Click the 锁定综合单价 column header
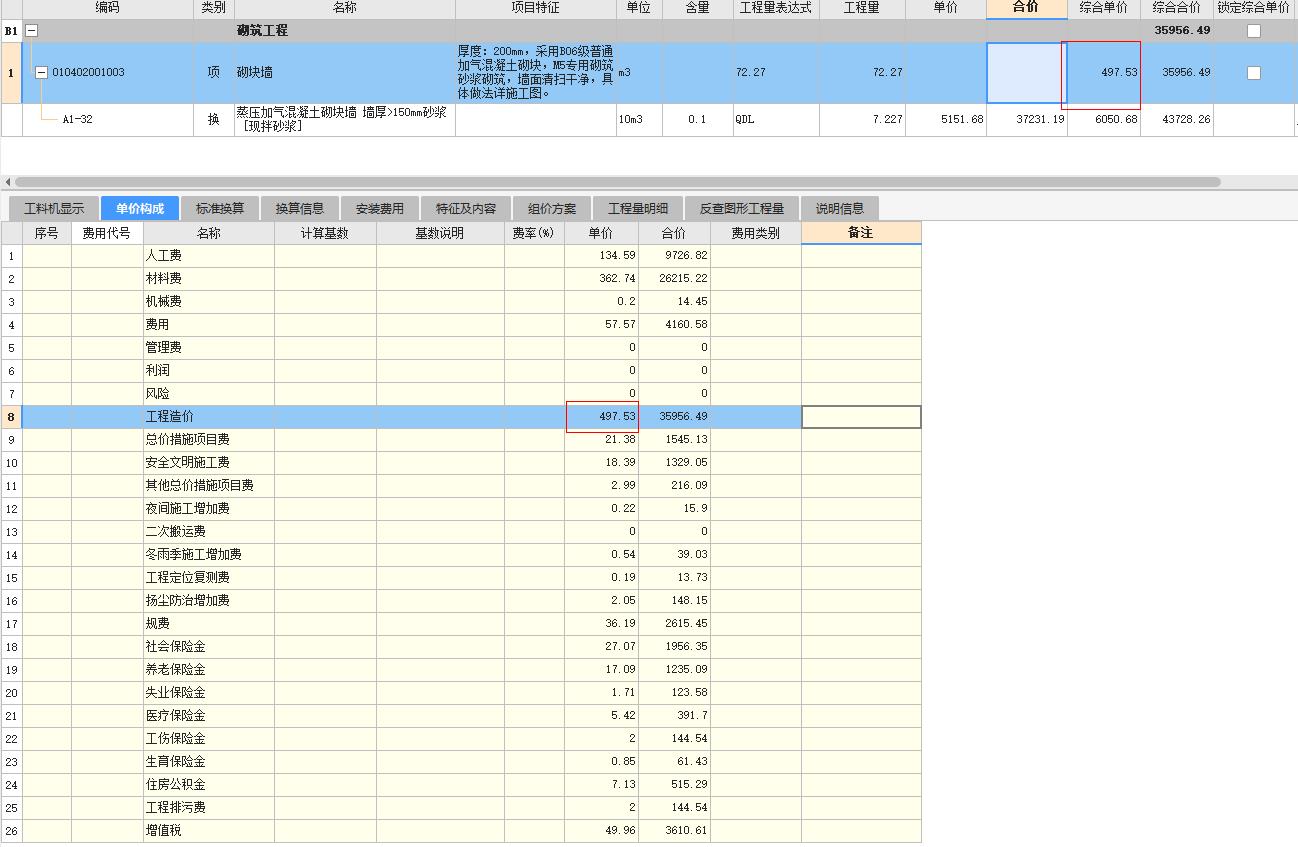The height and width of the screenshot is (847, 1298). coord(1254,8)
